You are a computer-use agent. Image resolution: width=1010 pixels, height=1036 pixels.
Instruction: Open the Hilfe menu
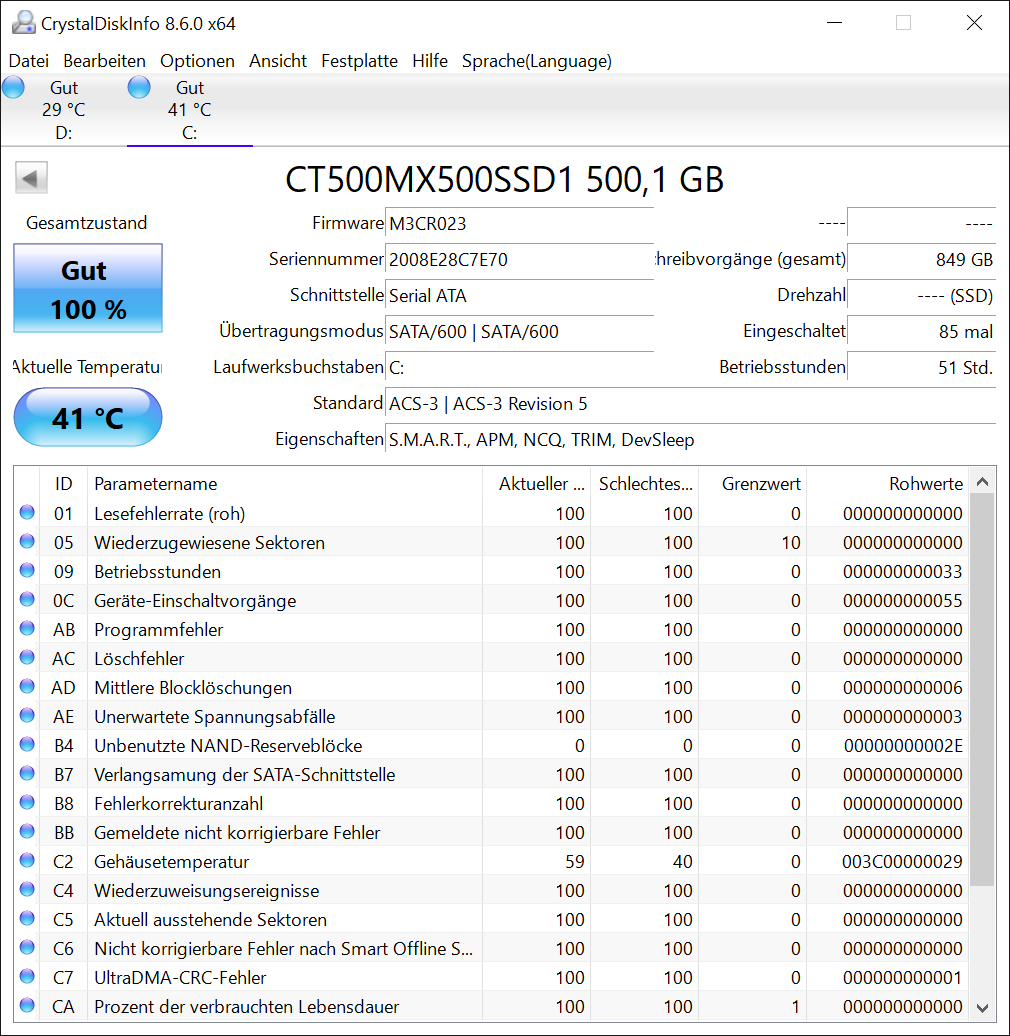(x=430, y=61)
